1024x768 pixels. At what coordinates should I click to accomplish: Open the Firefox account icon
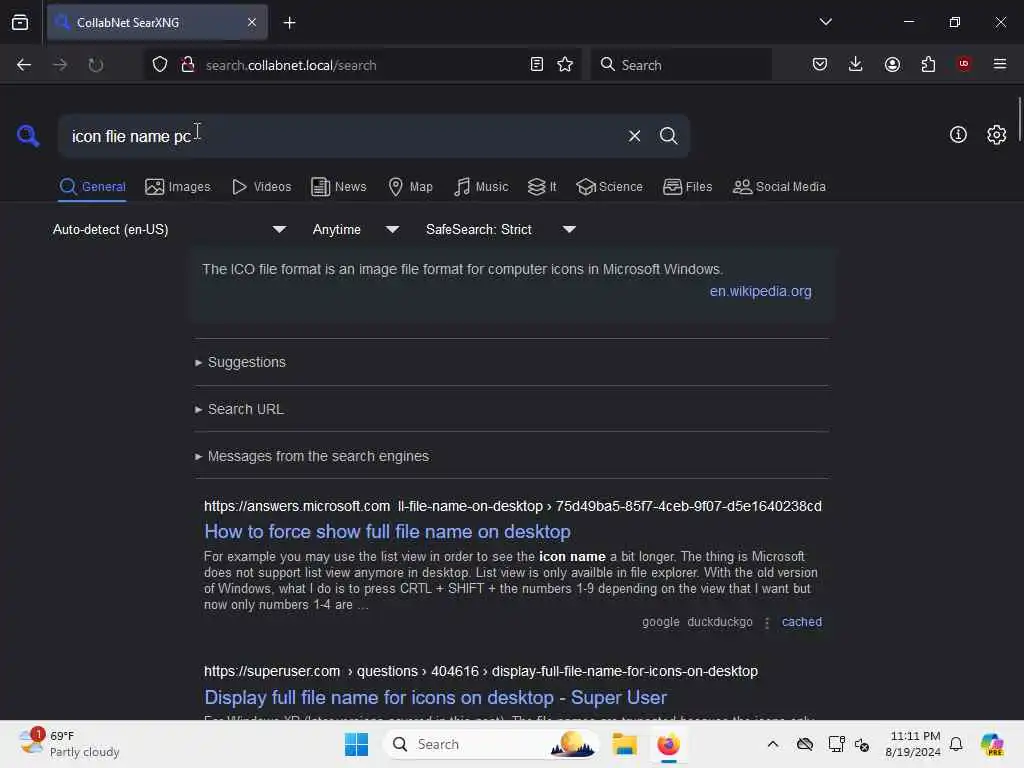892,64
